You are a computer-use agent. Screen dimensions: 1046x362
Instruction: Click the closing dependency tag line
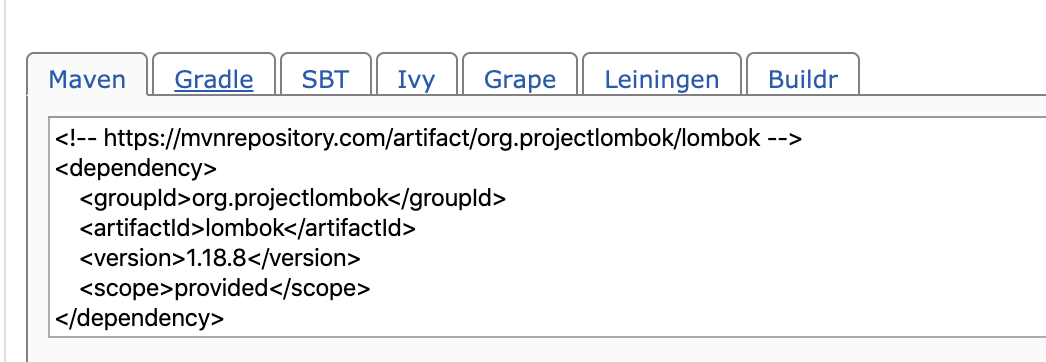(139, 318)
